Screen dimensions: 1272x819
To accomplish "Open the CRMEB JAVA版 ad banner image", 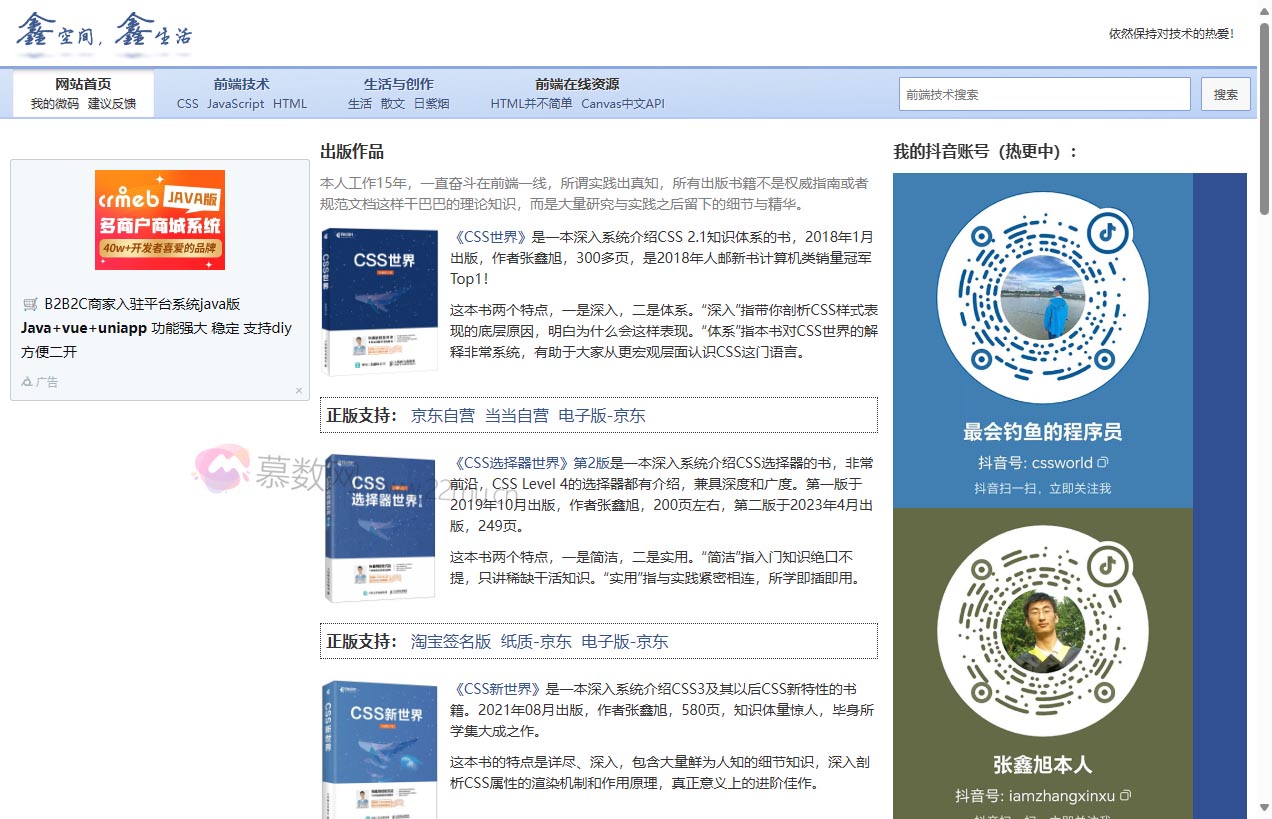I will (x=160, y=220).
